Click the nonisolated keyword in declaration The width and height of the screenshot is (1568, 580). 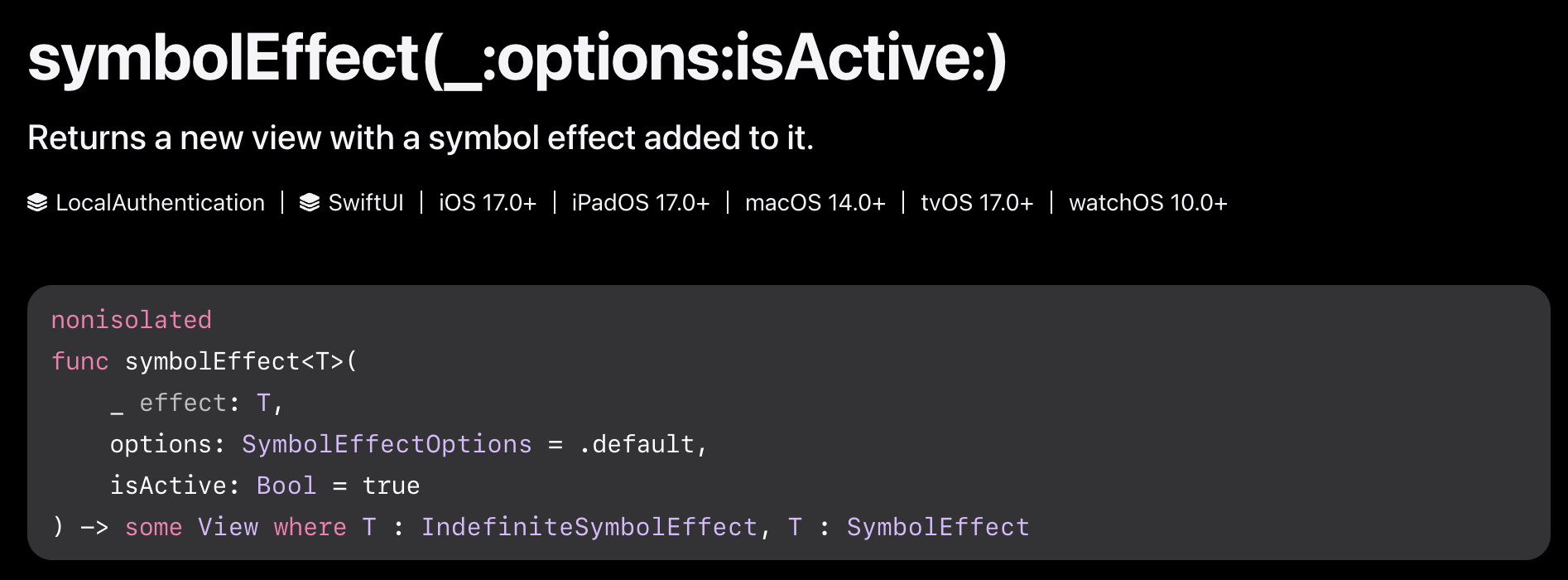(132, 320)
